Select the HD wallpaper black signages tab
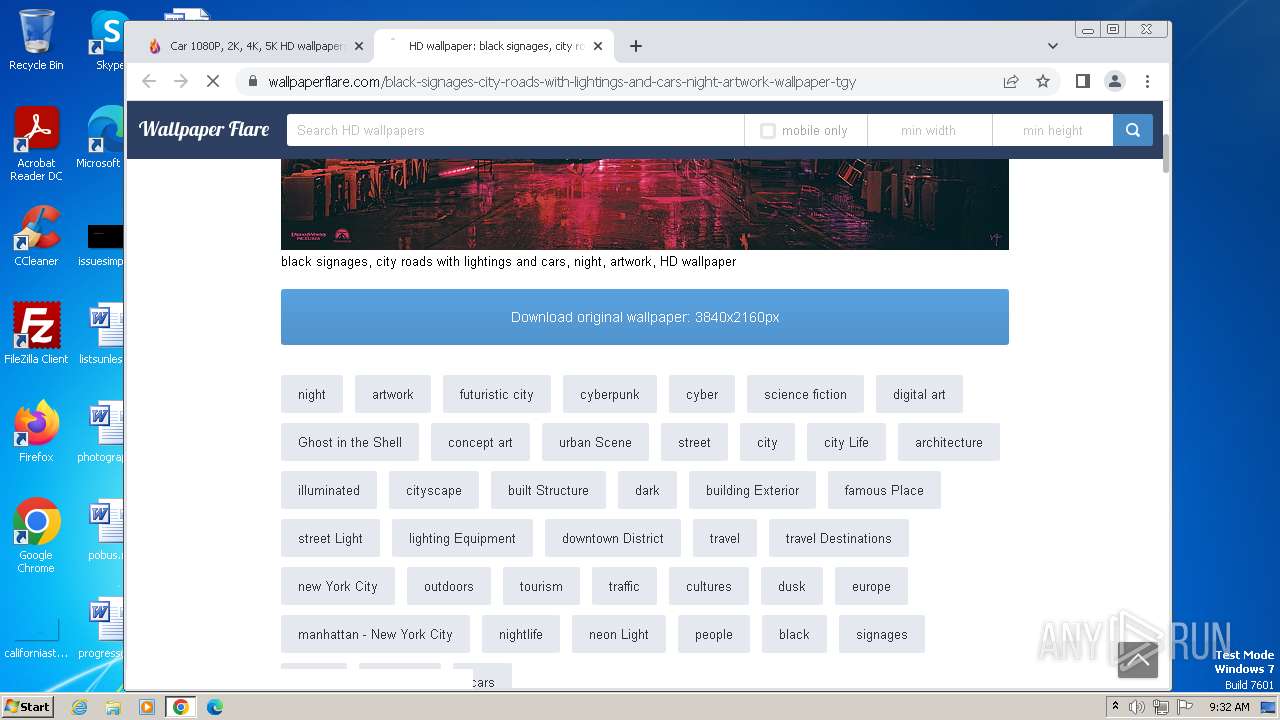 click(x=495, y=46)
